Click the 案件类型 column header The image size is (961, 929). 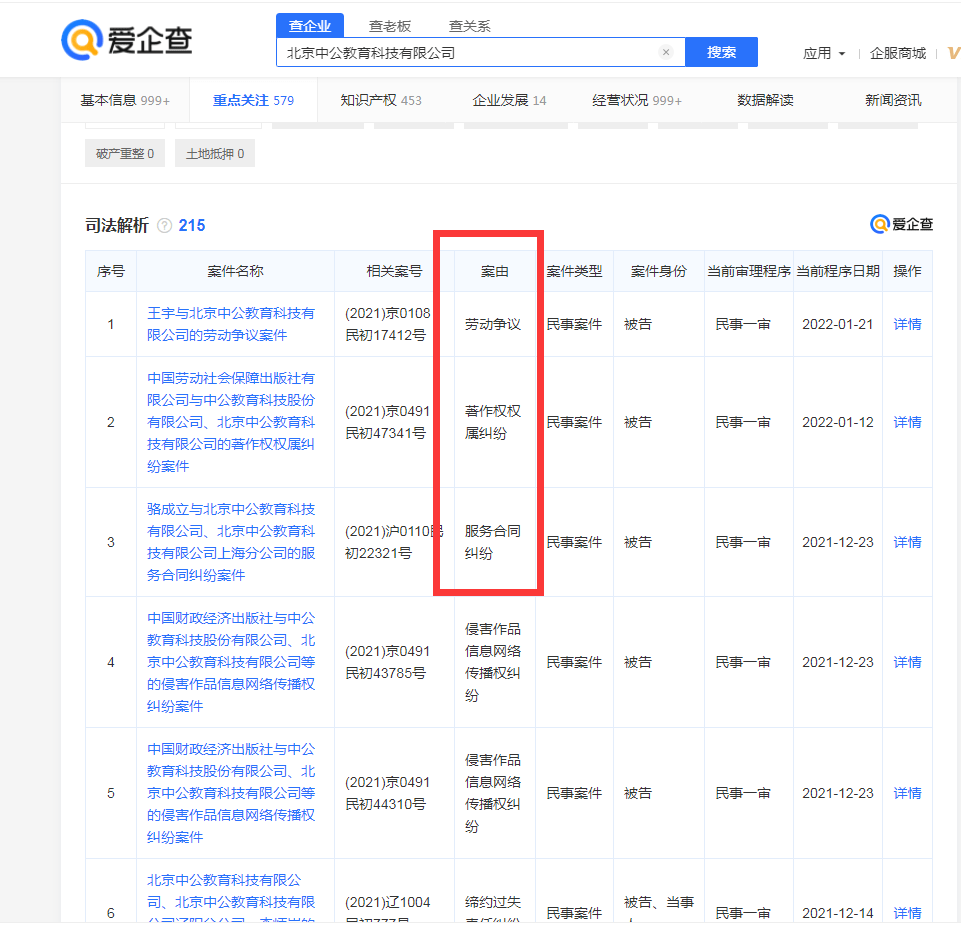(574, 271)
